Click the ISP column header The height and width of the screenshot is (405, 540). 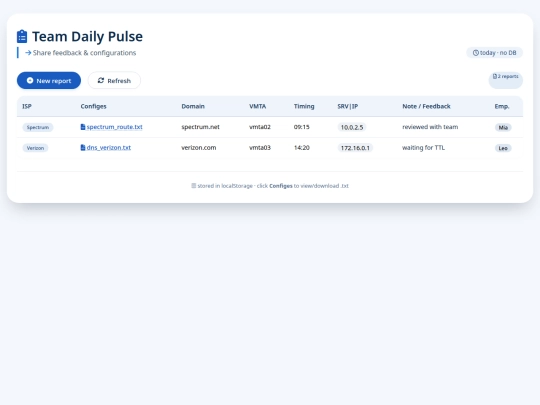tap(27, 106)
